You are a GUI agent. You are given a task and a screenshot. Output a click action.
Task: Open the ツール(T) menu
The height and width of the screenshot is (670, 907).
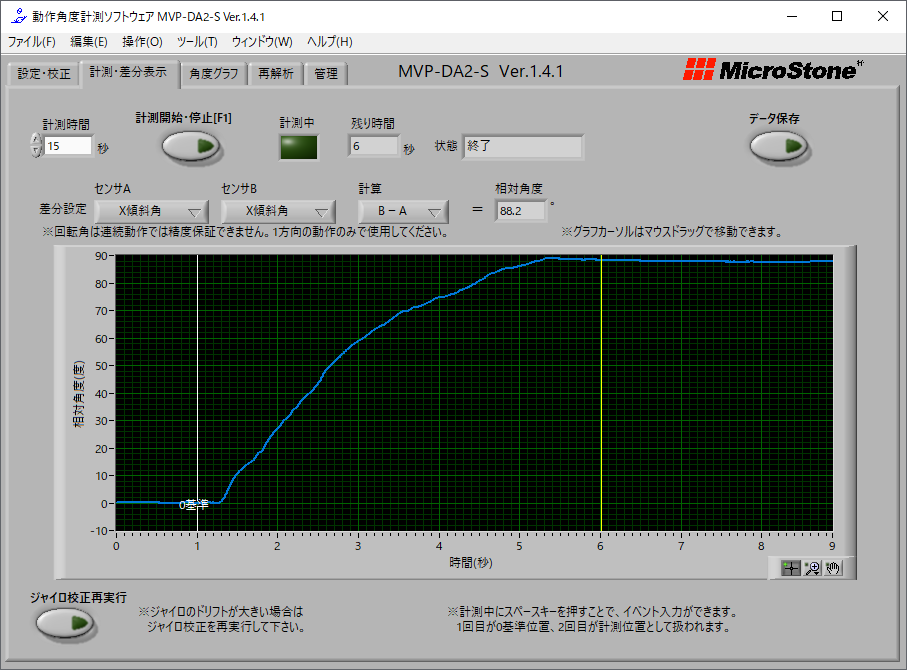tap(197, 42)
